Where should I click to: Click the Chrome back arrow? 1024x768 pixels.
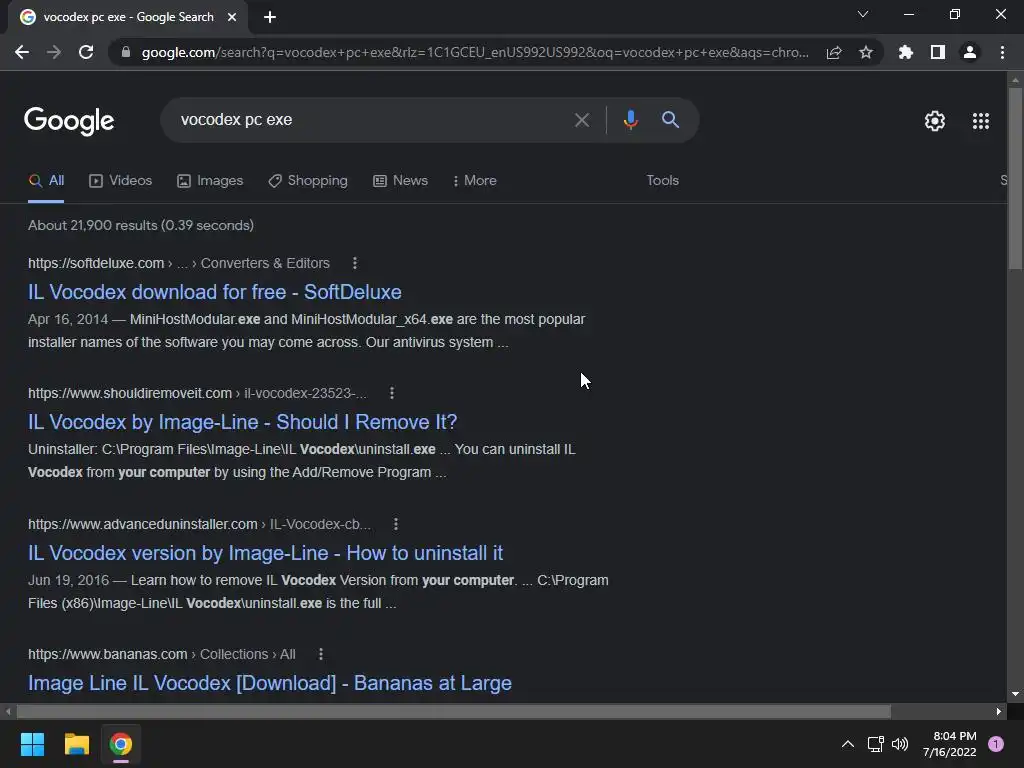tap(22, 52)
